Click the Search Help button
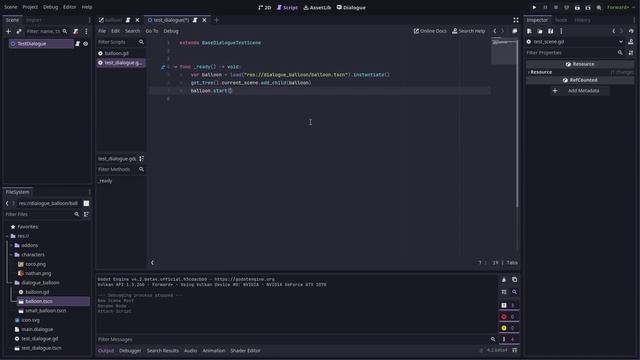The height and width of the screenshot is (360, 640). (x=469, y=31)
